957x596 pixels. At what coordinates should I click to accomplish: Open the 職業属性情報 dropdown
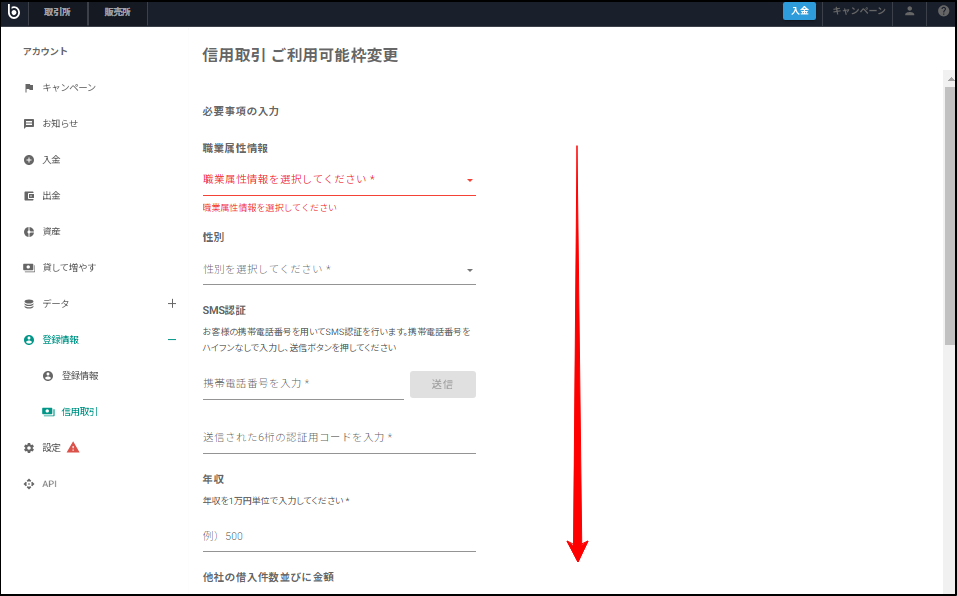pyautogui.click(x=339, y=180)
